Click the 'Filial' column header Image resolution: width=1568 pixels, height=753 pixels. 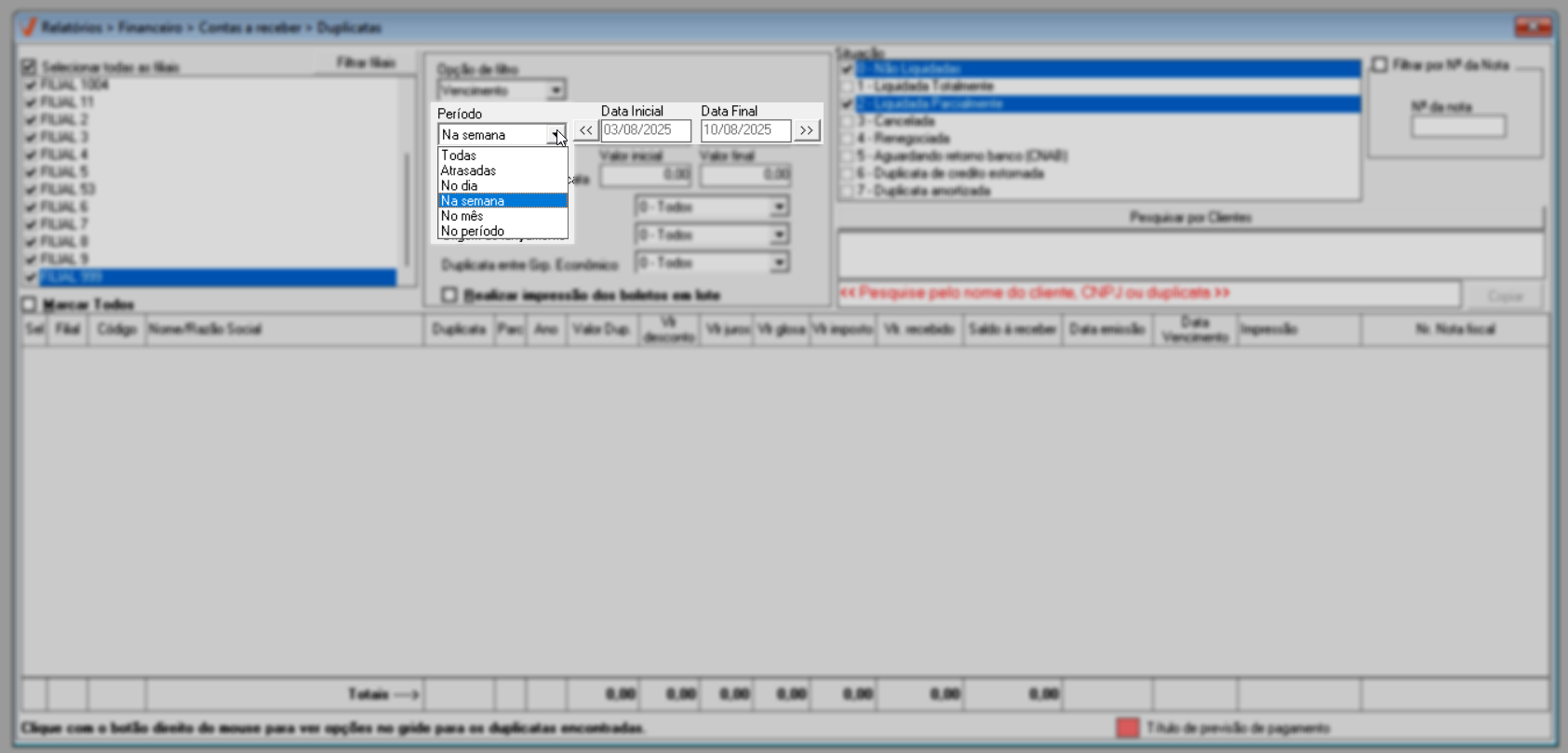click(x=67, y=329)
